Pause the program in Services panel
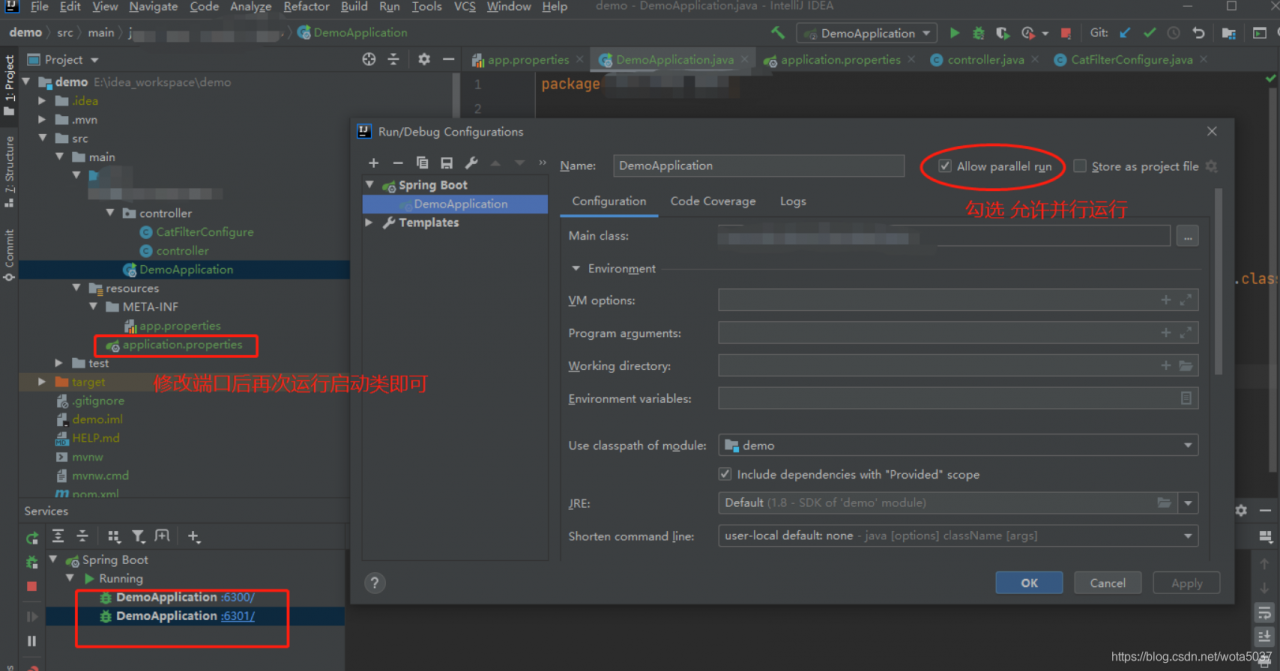The height and width of the screenshot is (671, 1280). tap(32, 641)
